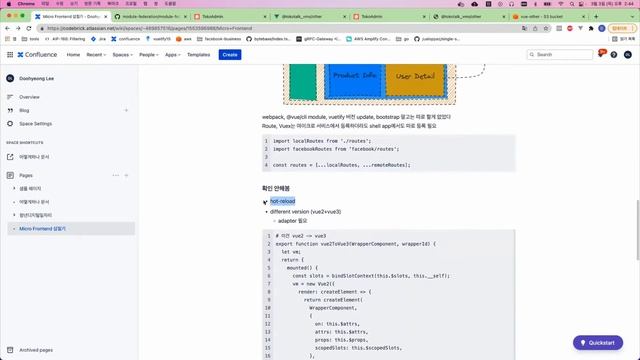
Task: Click the Pages icon in sidebar
Action: 10,176
